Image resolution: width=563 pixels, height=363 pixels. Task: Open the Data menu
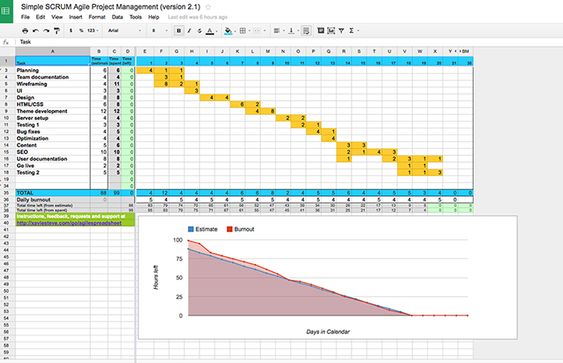[117, 17]
